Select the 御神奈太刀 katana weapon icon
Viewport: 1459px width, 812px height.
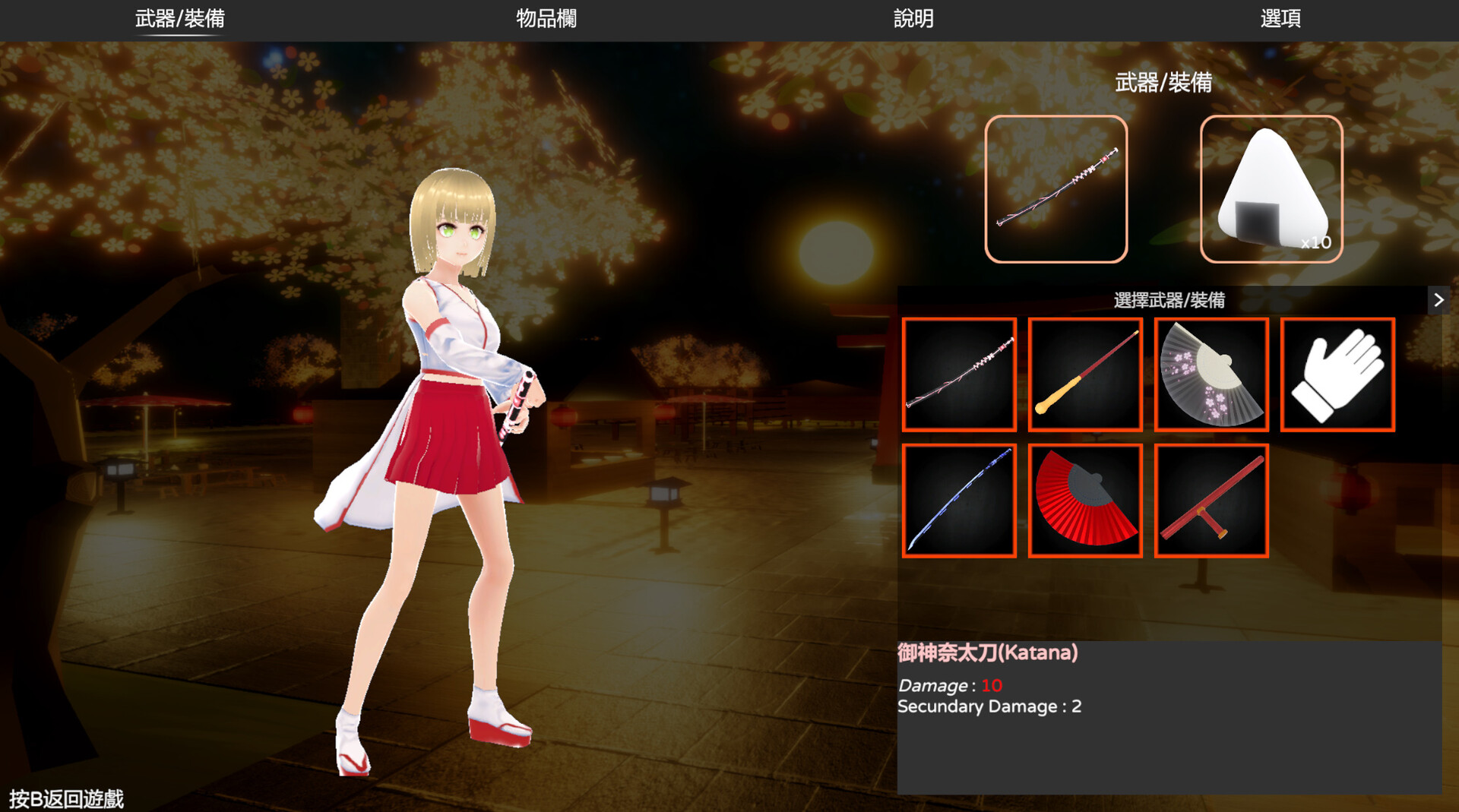pyautogui.click(x=959, y=374)
